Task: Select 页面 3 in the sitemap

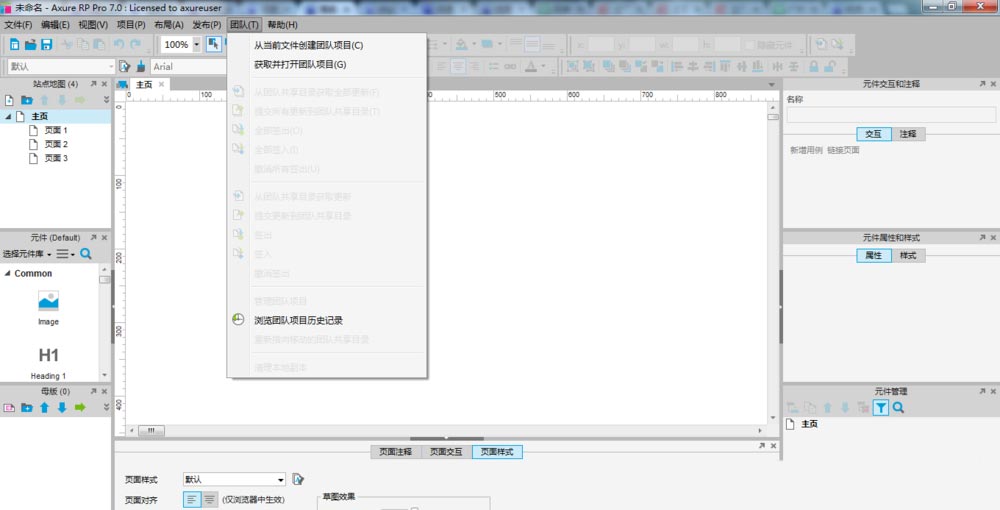Action: pyautogui.click(x=55, y=158)
